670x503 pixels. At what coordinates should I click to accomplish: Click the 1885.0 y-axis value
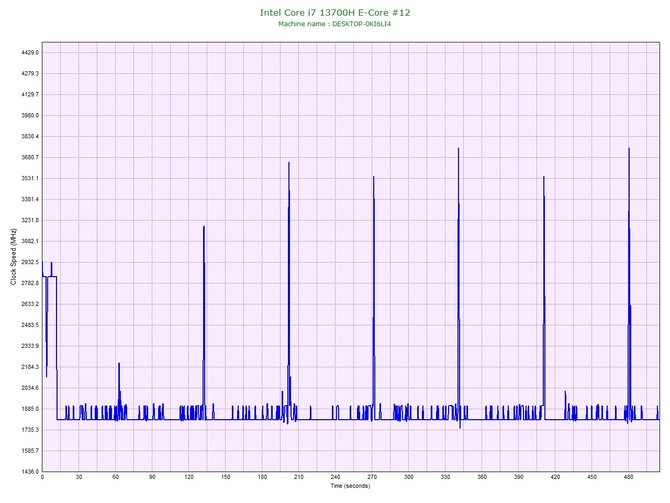pyautogui.click(x=30, y=409)
